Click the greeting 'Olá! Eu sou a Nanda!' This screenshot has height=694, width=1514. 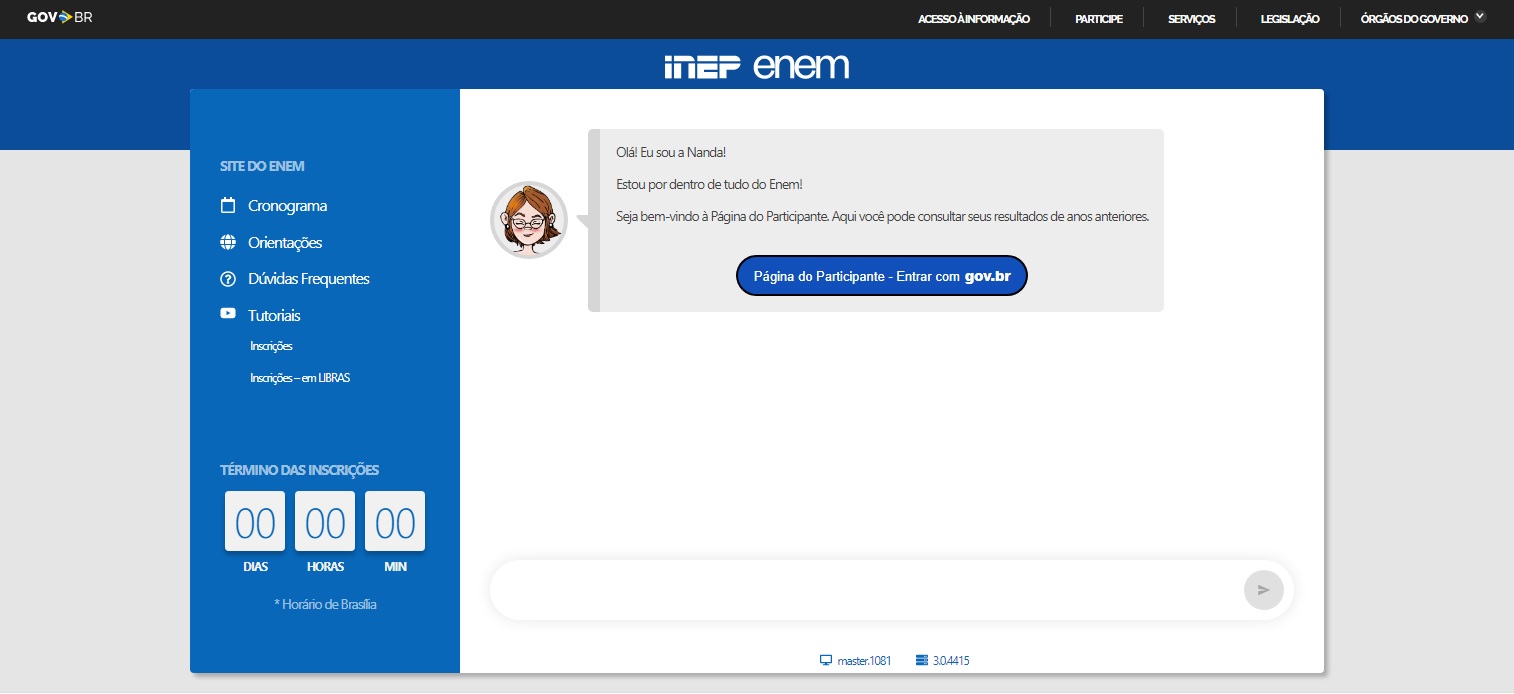pyautogui.click(x=671, y=152)
